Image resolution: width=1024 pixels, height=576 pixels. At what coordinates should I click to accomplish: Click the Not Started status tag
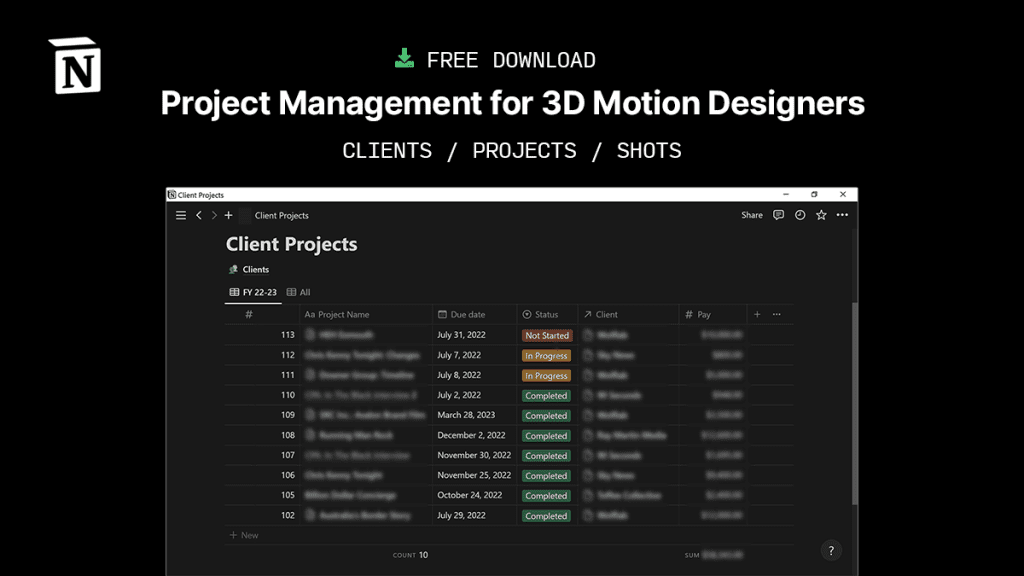pyautogui.click(x=547, y=336)
